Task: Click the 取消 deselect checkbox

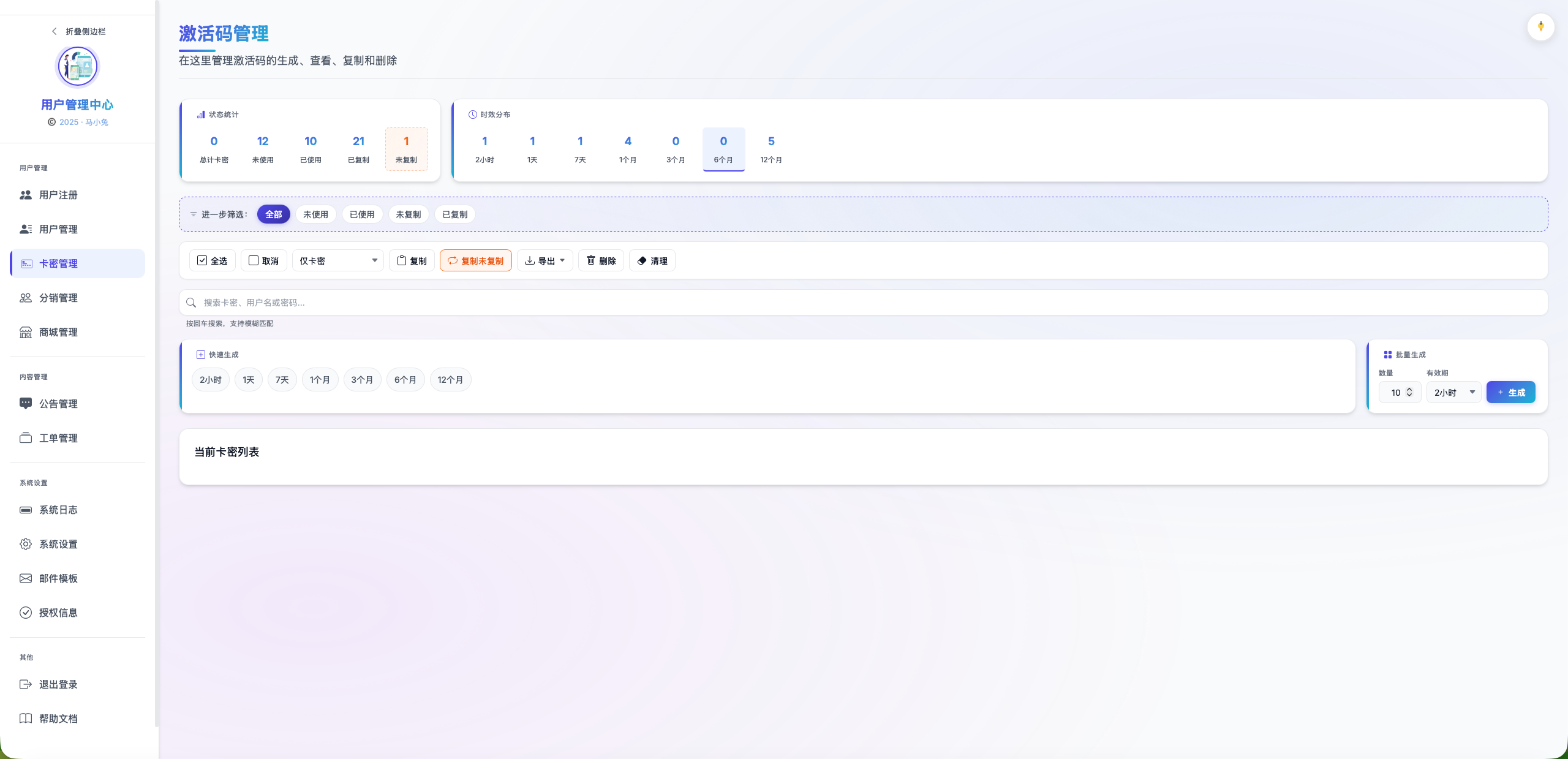Action: tap(263, 261)
